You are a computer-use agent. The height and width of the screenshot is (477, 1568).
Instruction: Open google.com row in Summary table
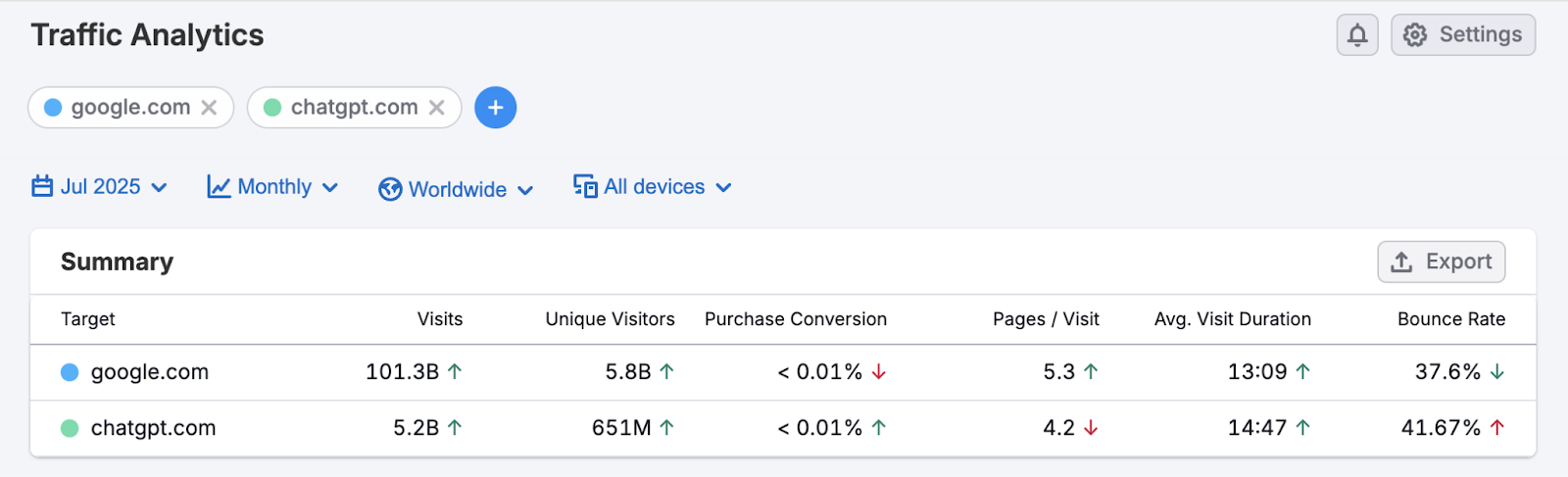pyautogui.click(x=150, y=372)
